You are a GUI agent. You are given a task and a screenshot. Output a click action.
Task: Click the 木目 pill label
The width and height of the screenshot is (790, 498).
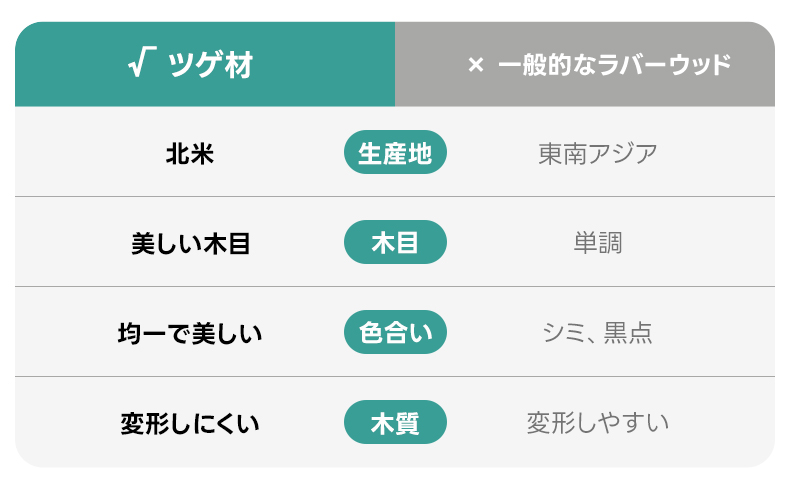tap(395, 242)
